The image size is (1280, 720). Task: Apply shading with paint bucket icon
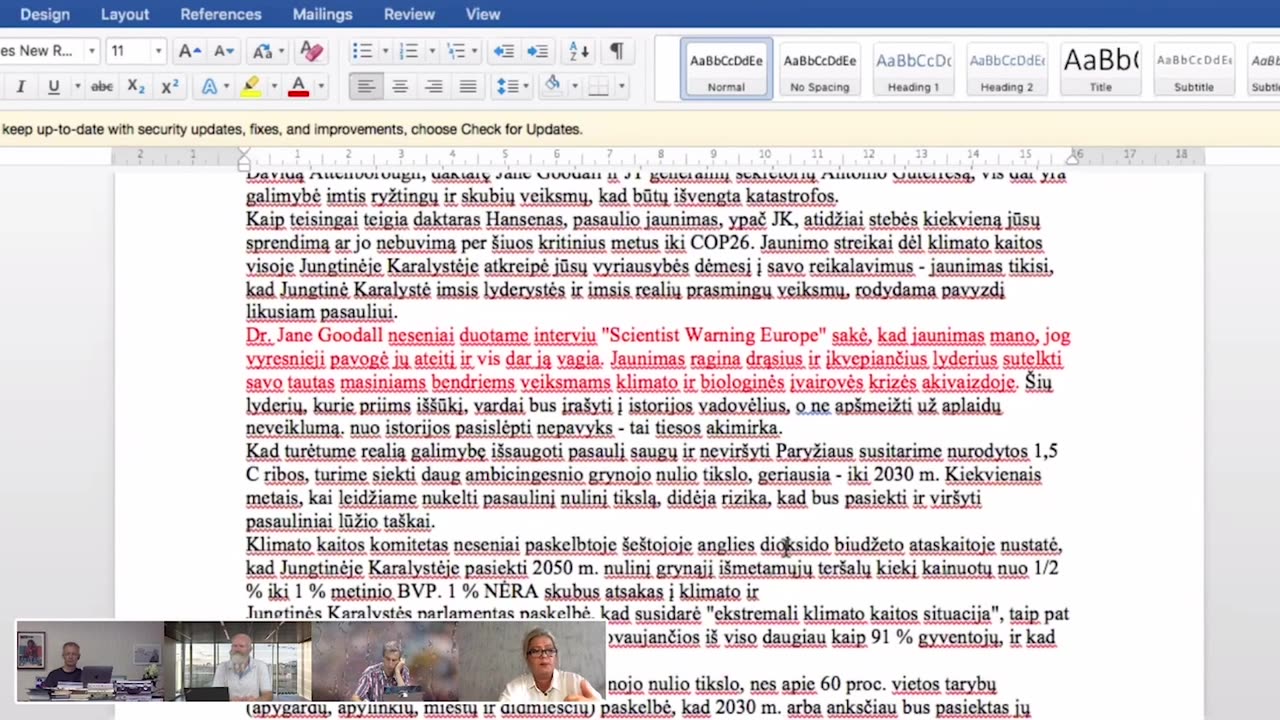pyautogui.click(x=552, y=86)
